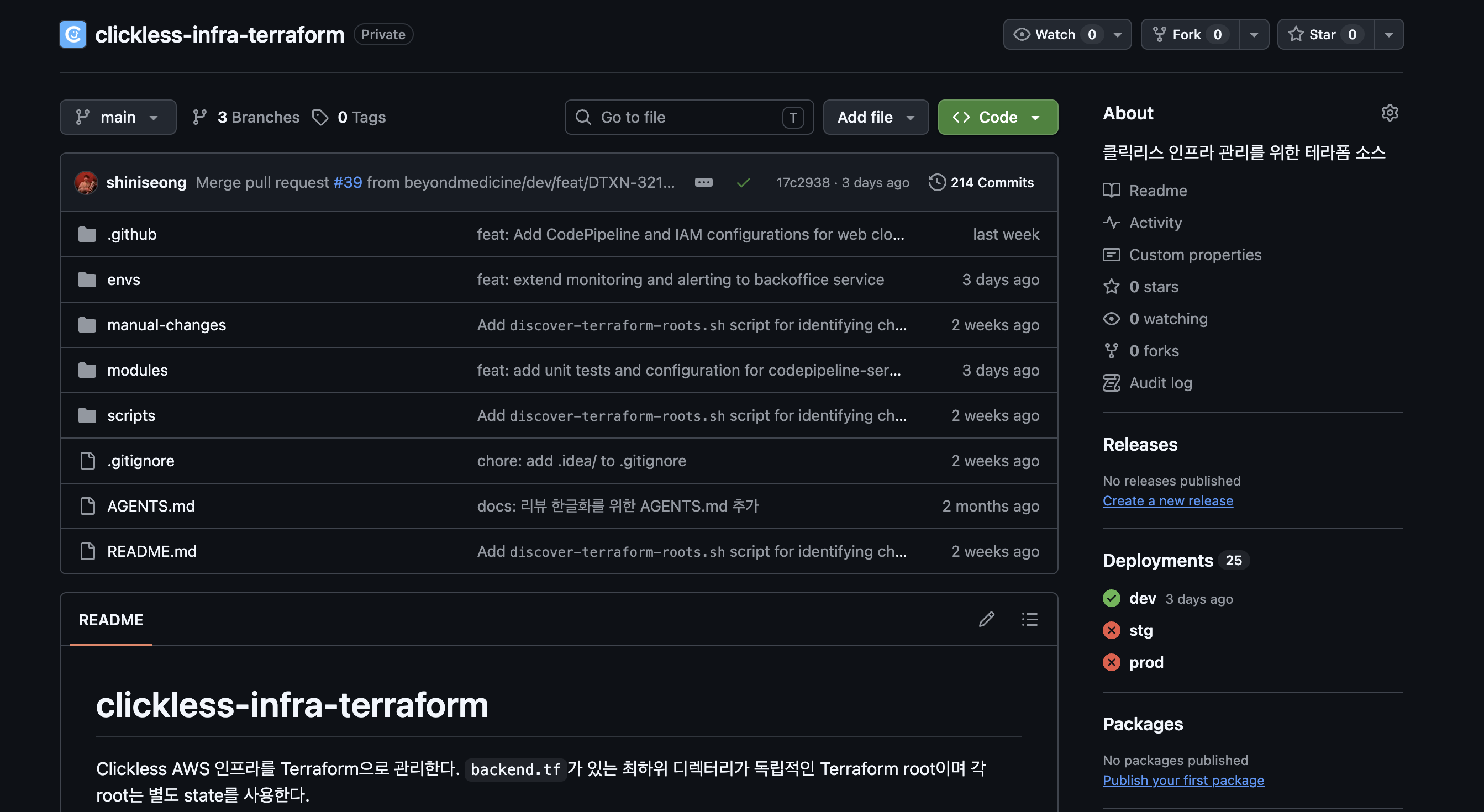
Task: Focus the Go to file search field
Action: tap(689, 118)
